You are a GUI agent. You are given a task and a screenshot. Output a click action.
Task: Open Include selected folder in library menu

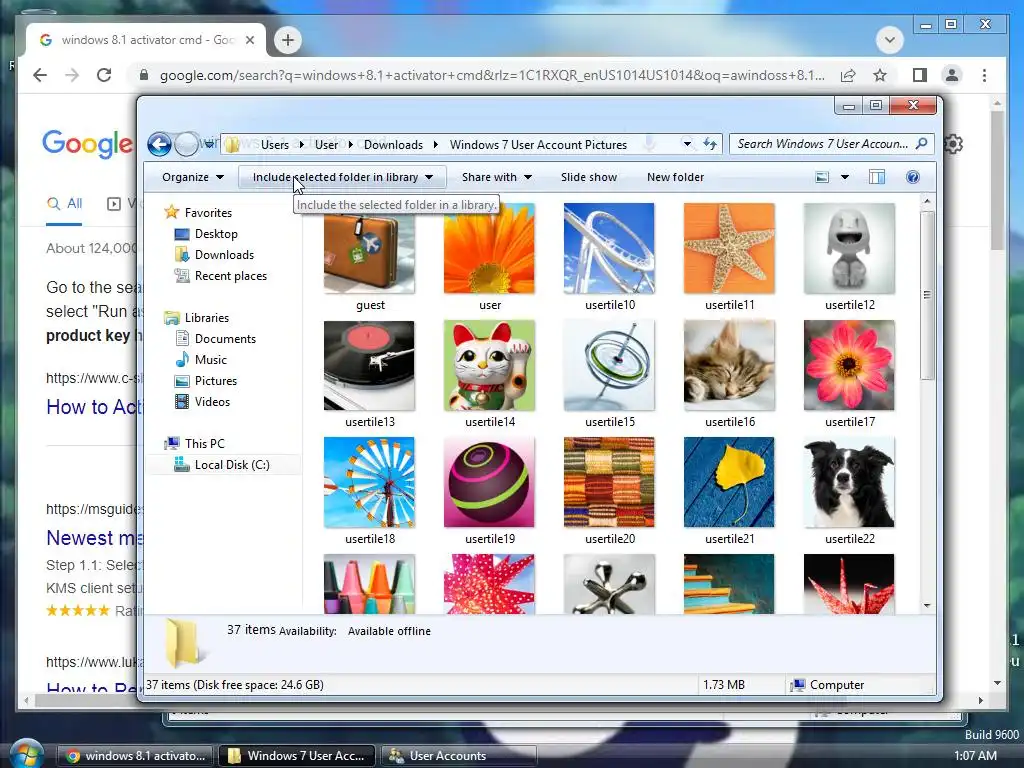pos(342,177)
